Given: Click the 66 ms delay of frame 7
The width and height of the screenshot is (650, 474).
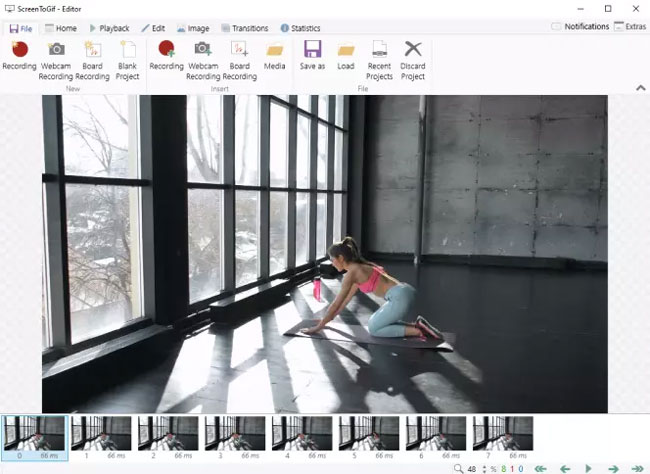Looking at the screenshot, I should coord(518,455).
